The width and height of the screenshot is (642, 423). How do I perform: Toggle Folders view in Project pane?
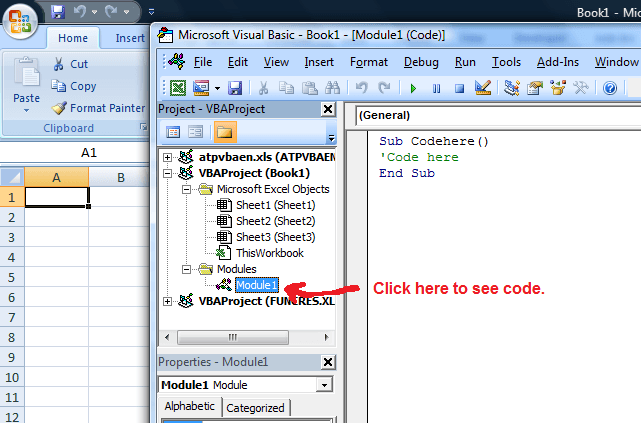[224, 131]
